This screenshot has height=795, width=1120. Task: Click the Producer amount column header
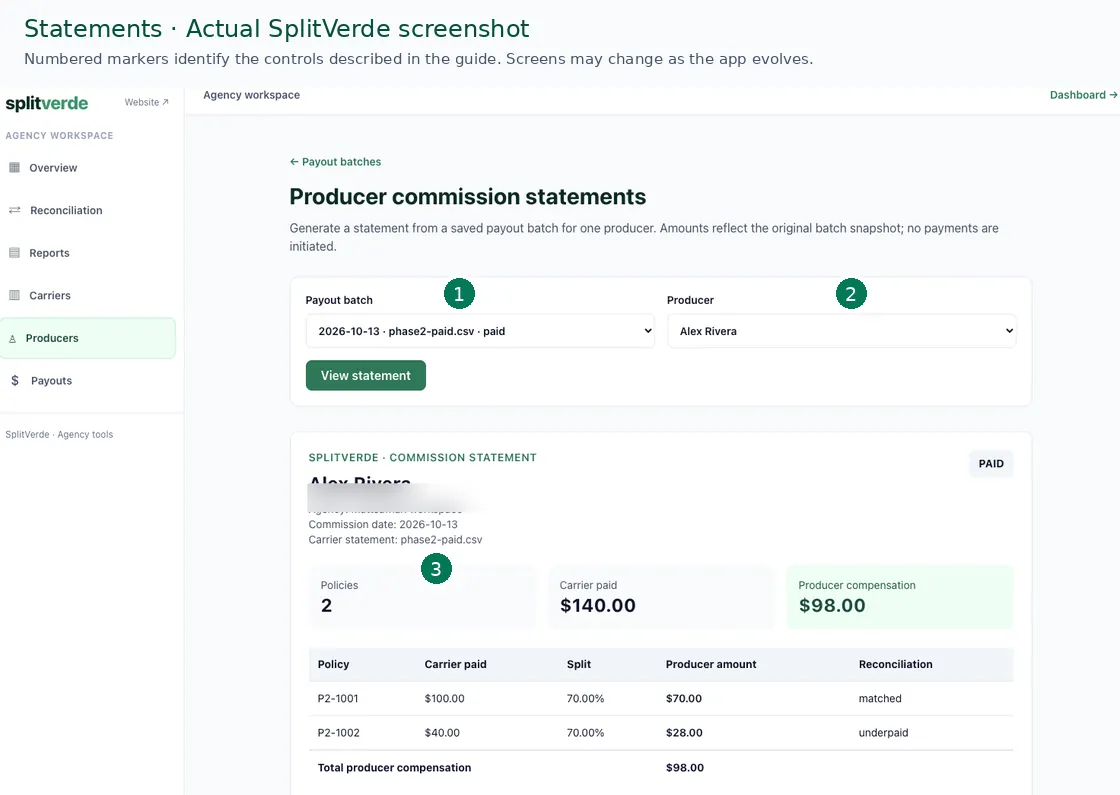point(711,664)
